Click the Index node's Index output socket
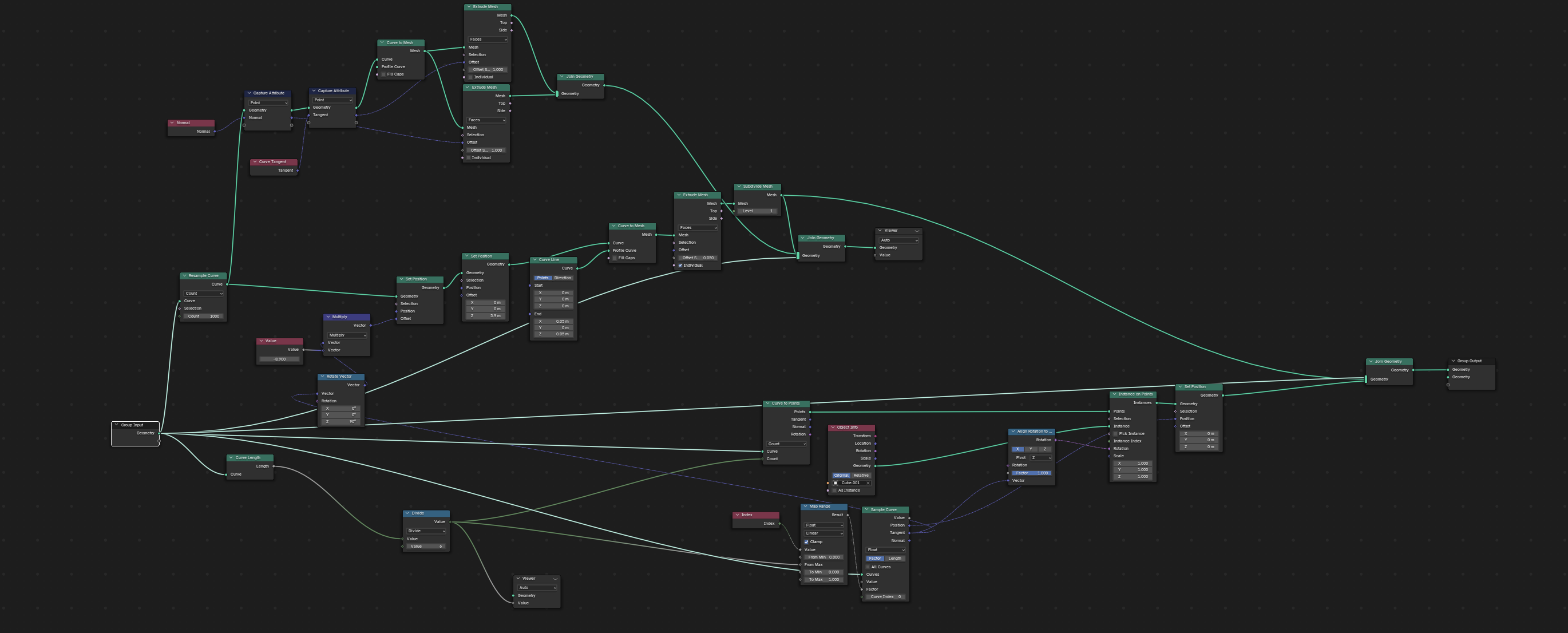 click(780, 524)
